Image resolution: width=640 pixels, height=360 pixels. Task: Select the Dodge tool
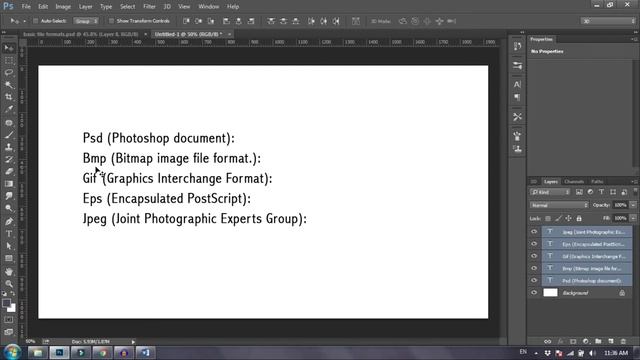pyautogui.click(x=9, y=208)
